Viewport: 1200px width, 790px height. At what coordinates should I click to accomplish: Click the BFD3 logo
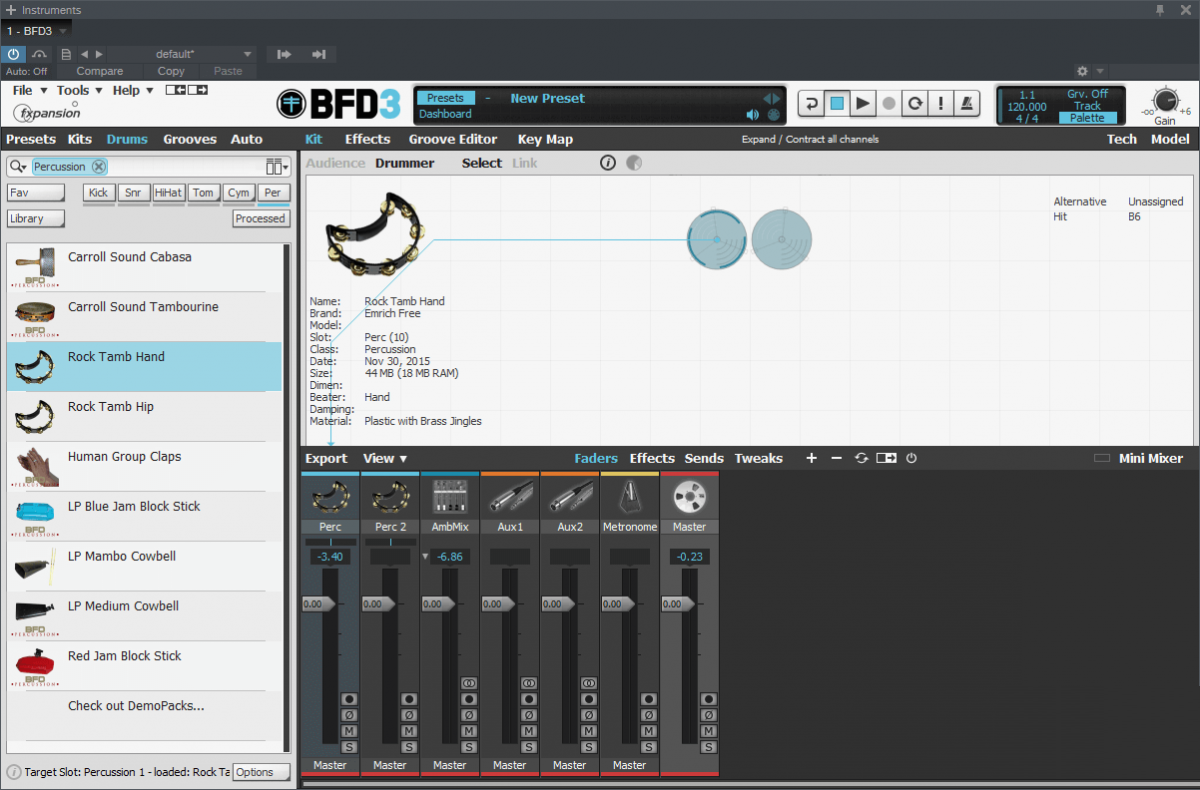tap(338, 103)
